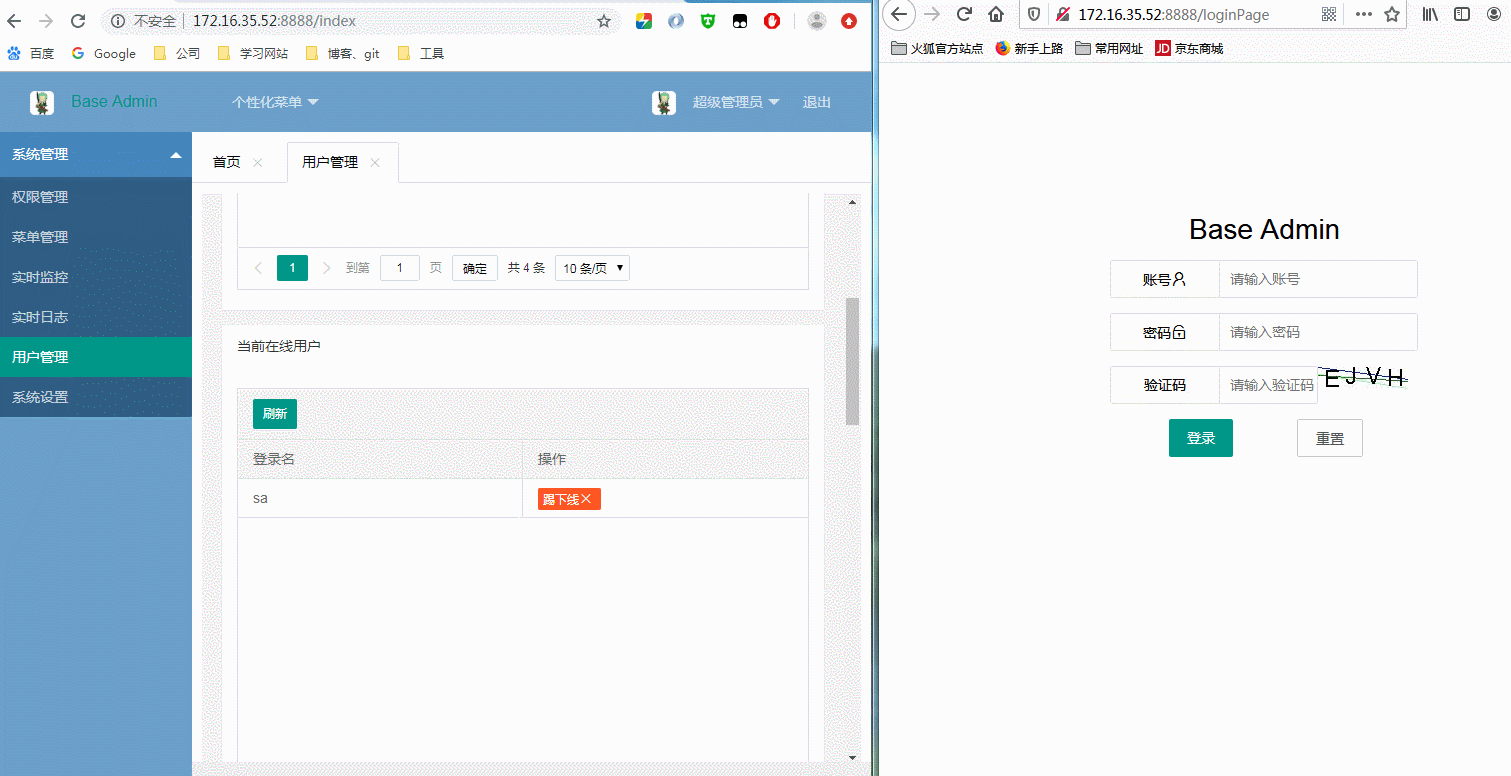
Task: Bookmark page with Firefox star icon
Action: pos(1392,14)
